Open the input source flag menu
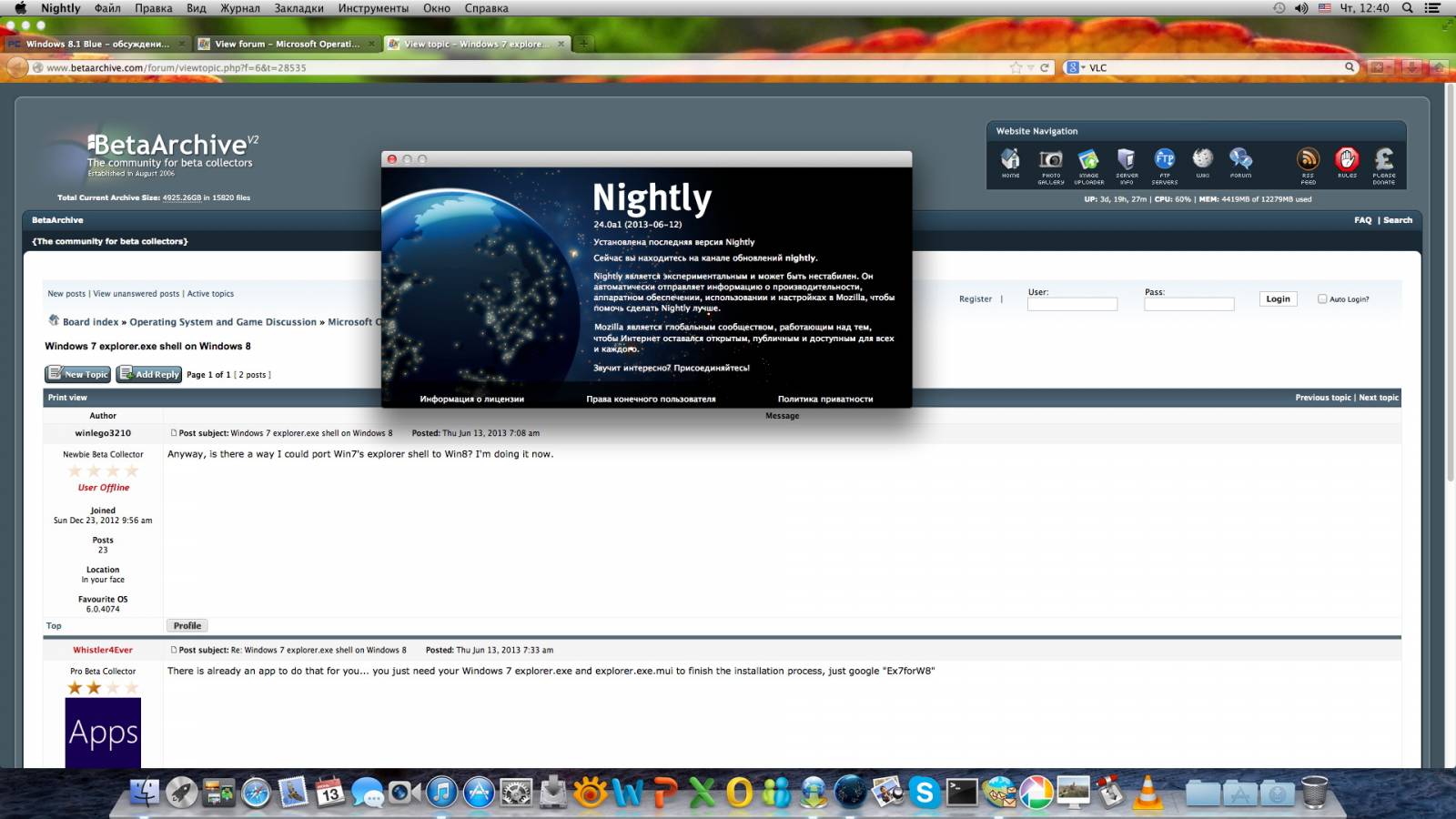Viewport: 1456px width, 819px height. pos(1324,8)
